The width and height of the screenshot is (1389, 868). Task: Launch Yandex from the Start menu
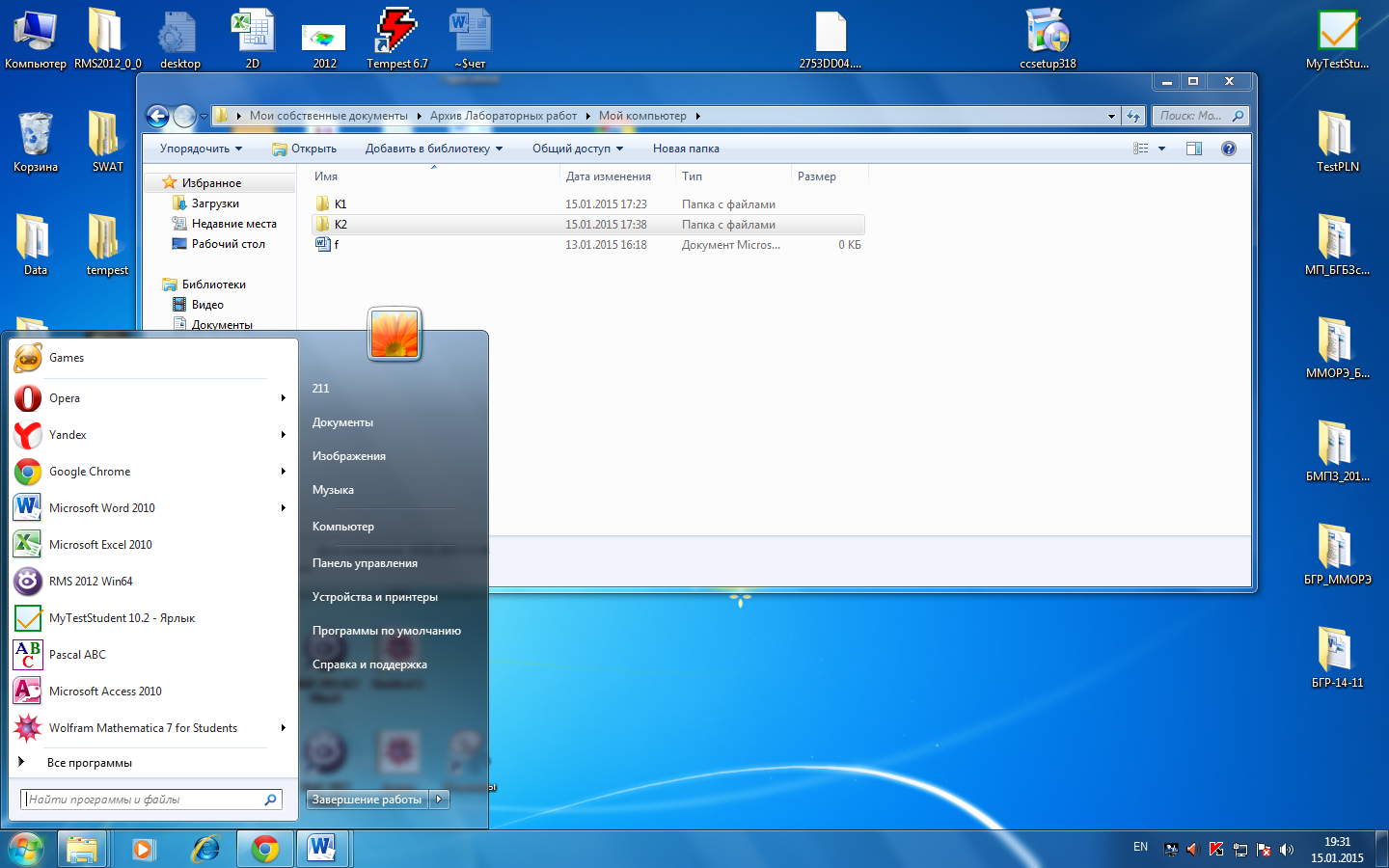point(152,435)
